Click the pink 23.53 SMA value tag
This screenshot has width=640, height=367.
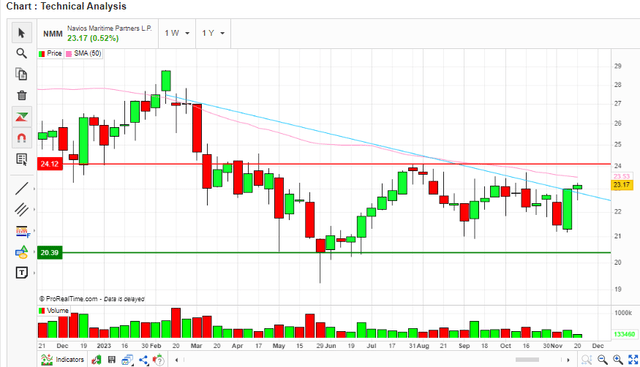pos(621,176)
